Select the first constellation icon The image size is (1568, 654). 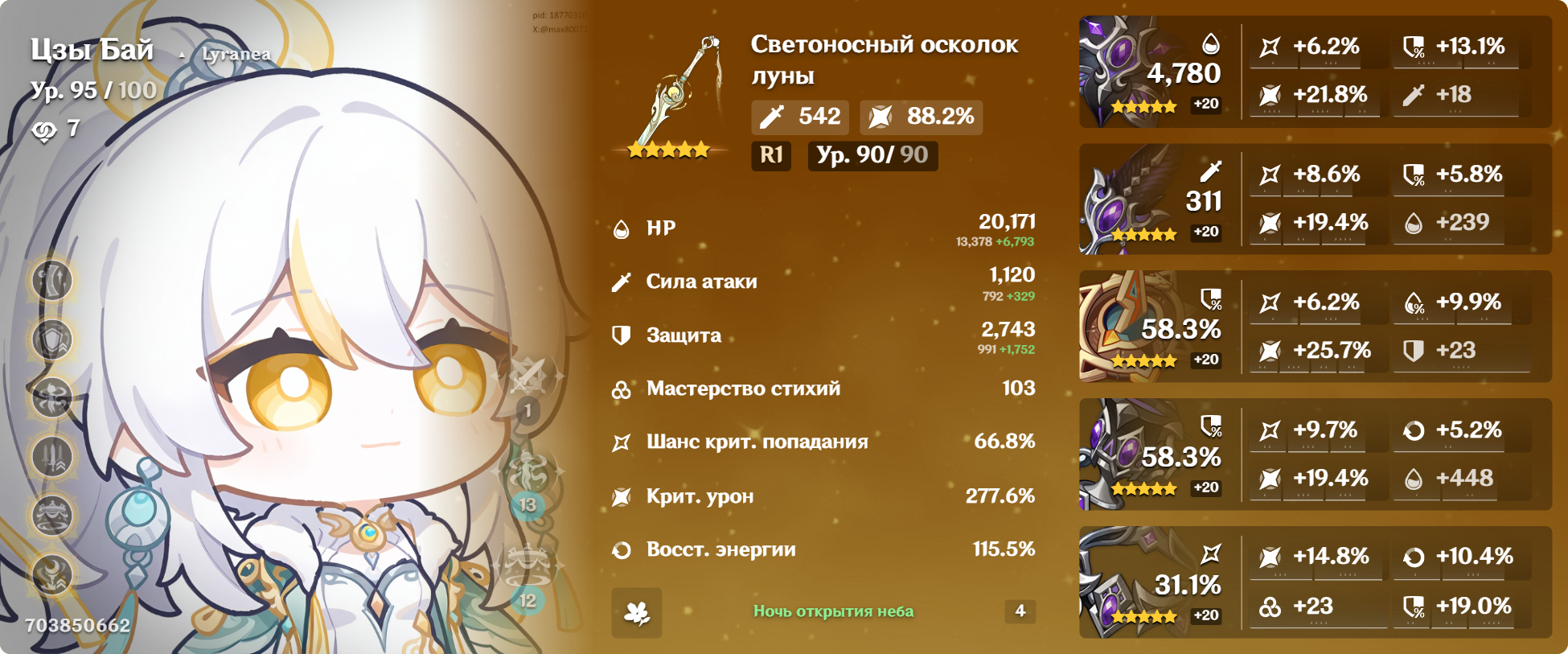[52, 281]
